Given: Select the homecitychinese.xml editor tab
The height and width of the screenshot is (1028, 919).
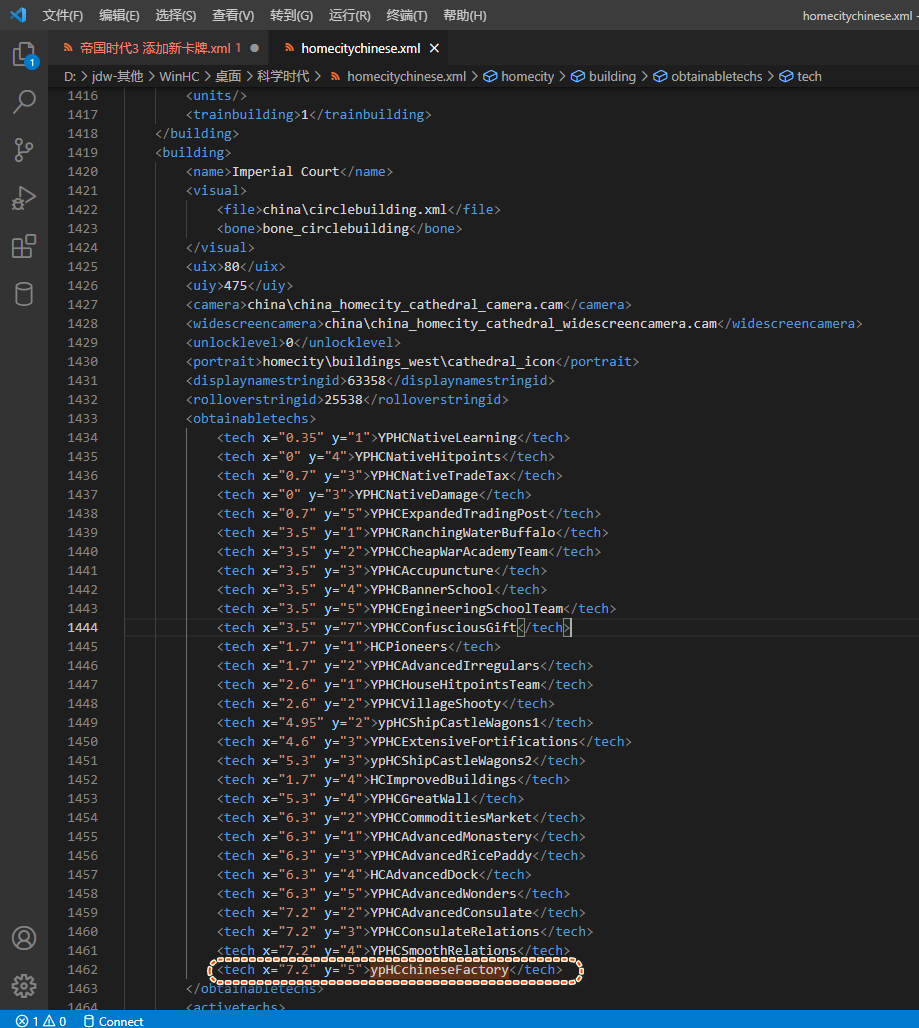Looking at the screenshot, I should 361,49.
